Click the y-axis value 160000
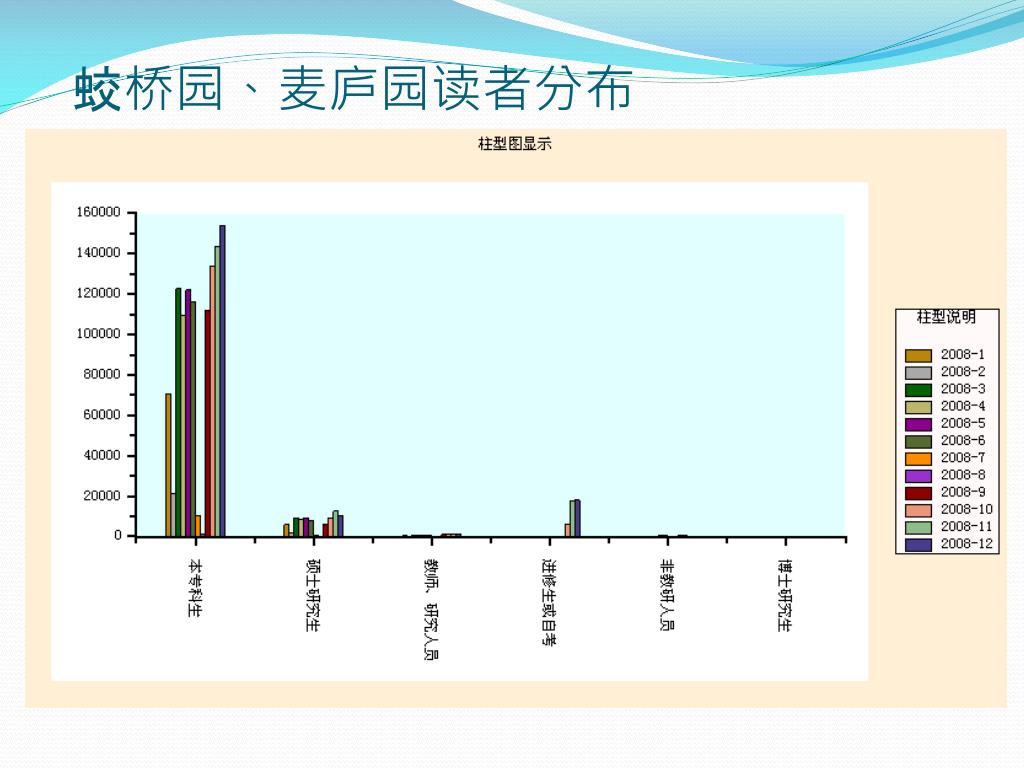The height and width of the screenshot is (768, 1024). [x=99, y=212]
